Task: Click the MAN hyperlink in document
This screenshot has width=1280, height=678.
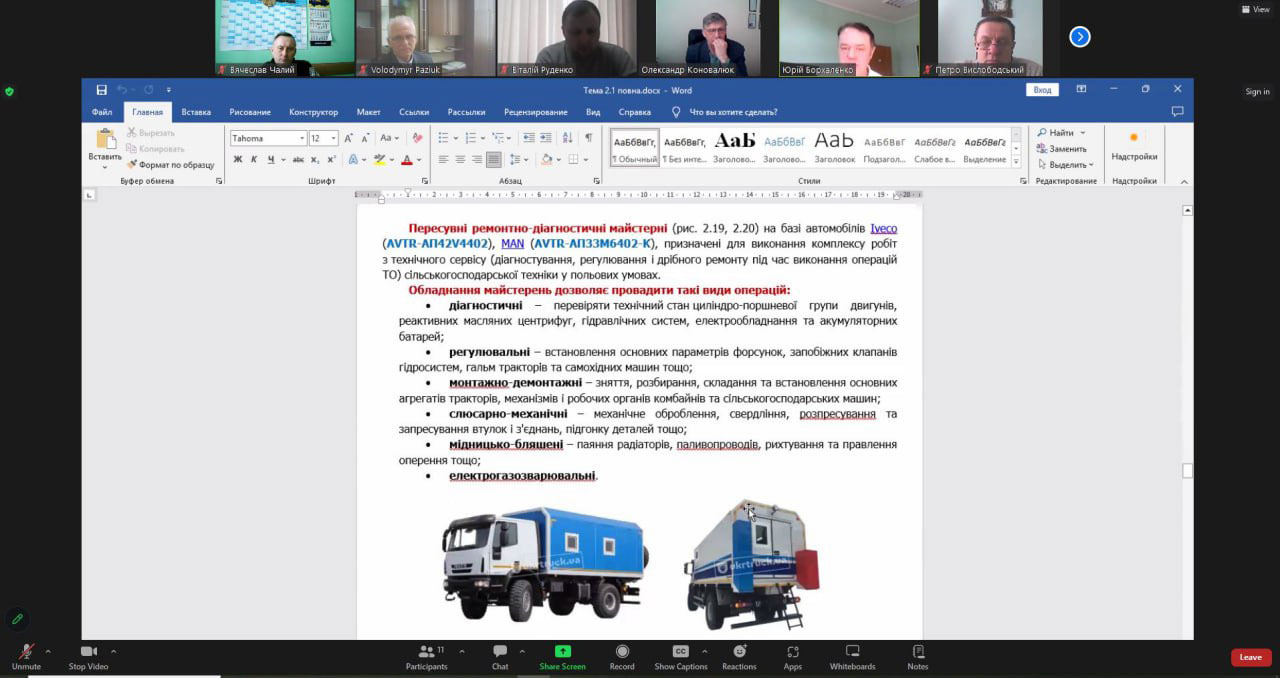Action: (513, 243)
